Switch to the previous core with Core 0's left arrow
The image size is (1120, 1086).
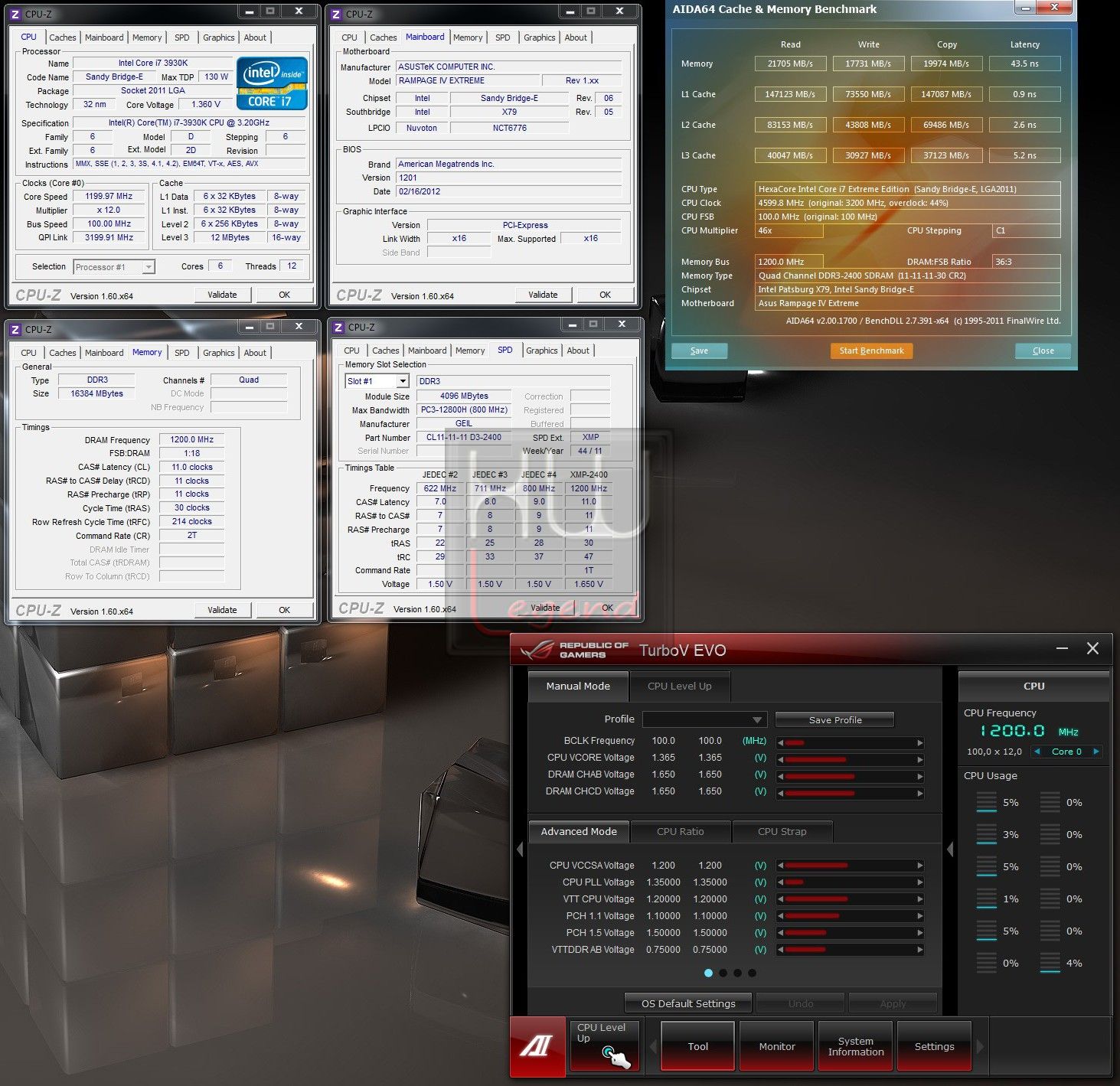(1037, 752)
